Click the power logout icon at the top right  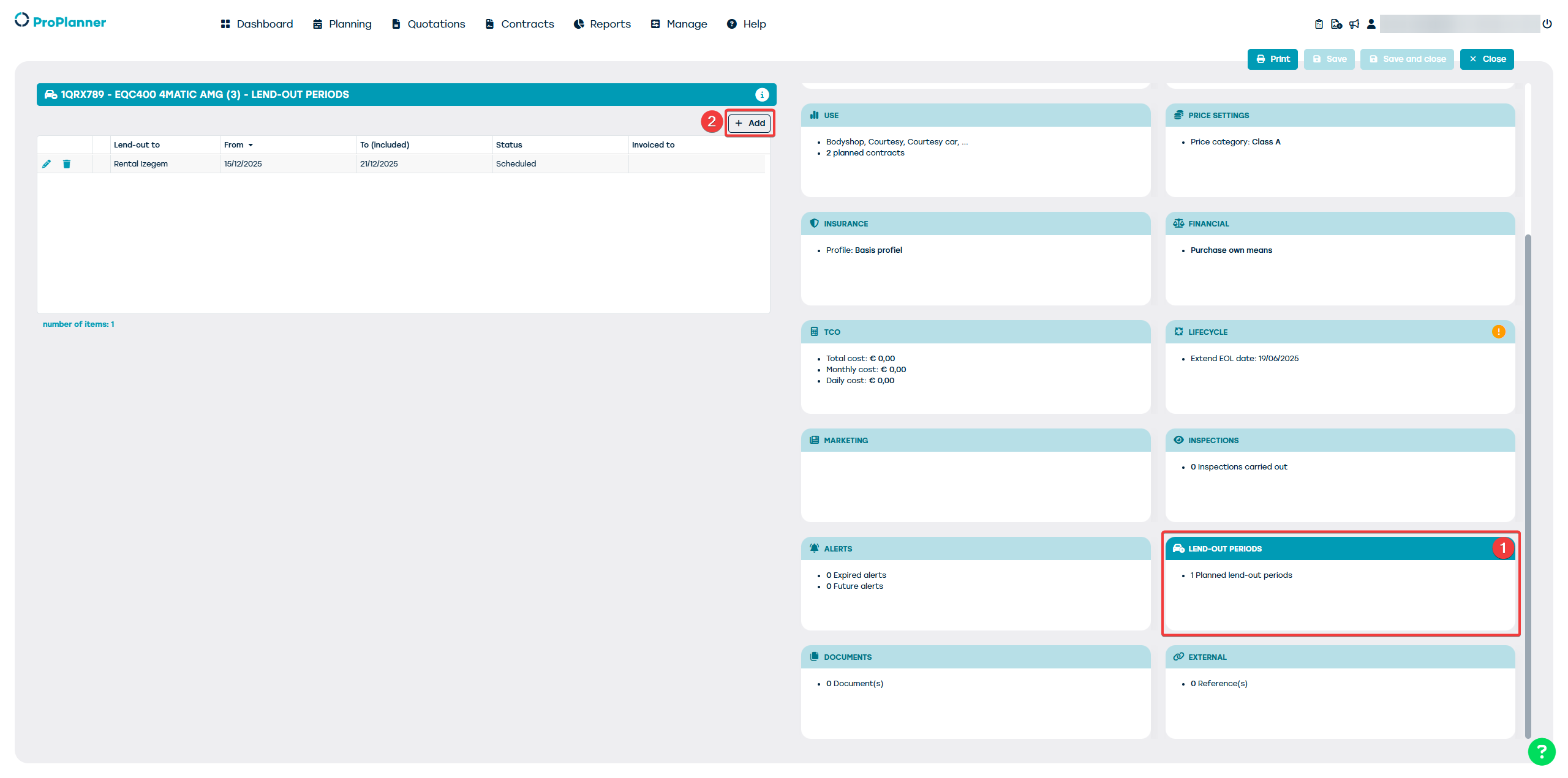[x=1547, y=24]
